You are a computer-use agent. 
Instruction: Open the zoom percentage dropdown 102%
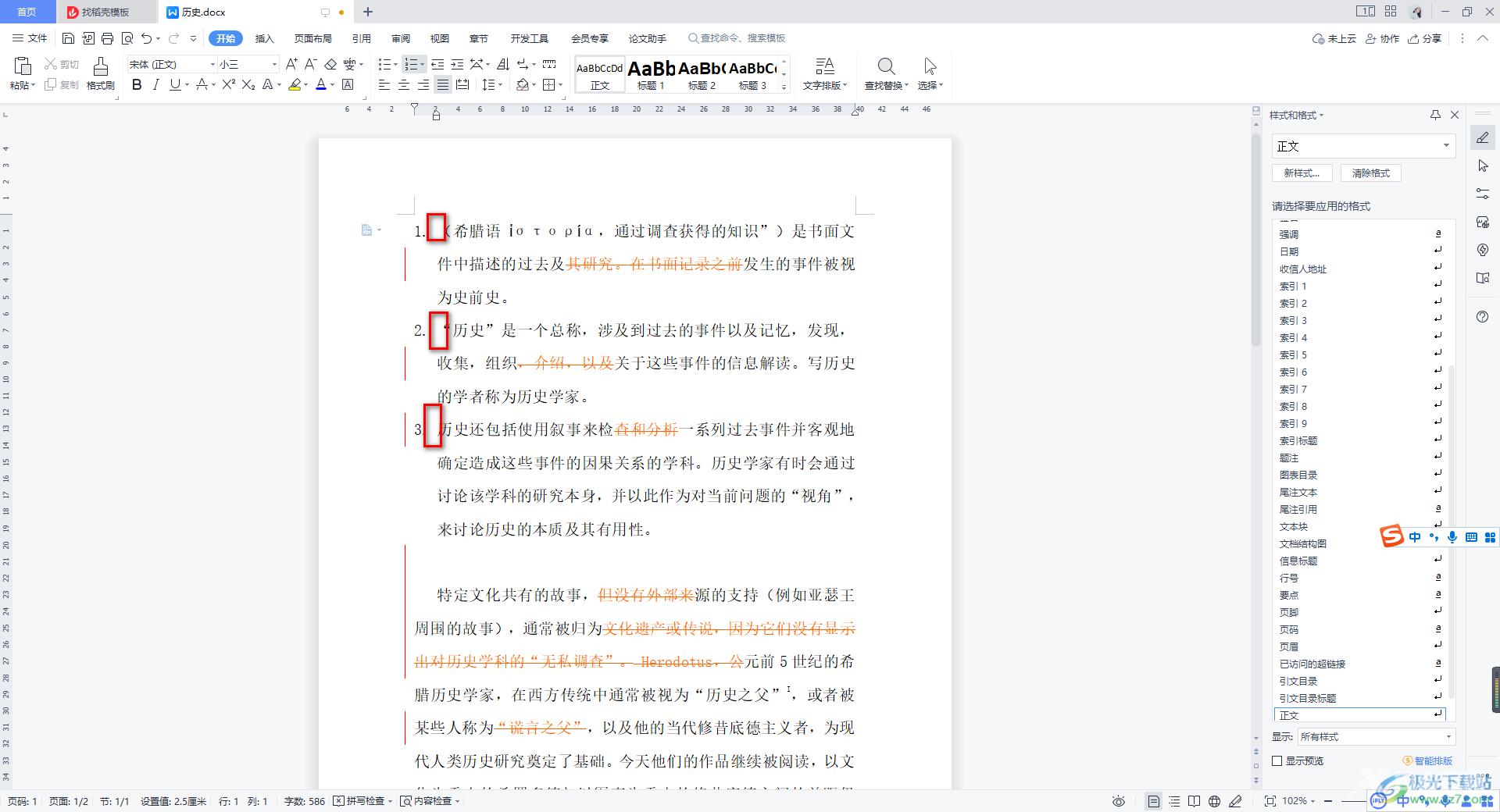click(1300, 801)
